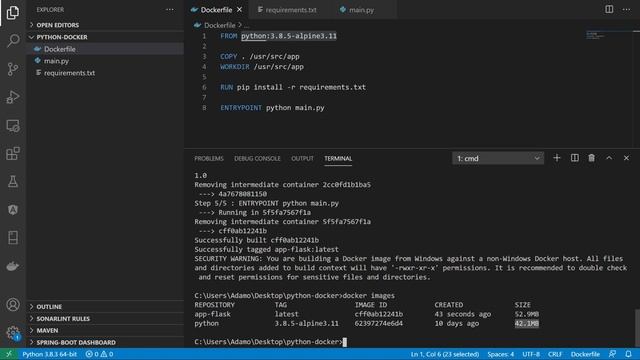Open main.py in the explorer tree
The image size is (640, 360).
[105, 61]
